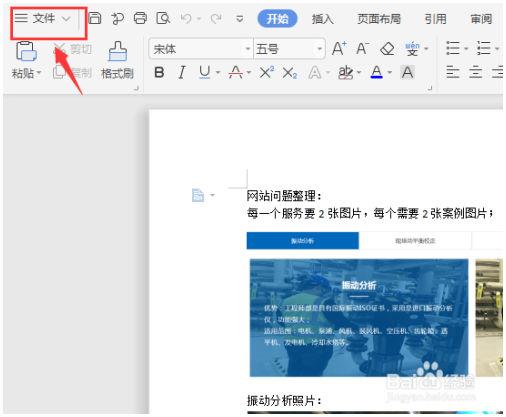Click the text 振动分析照片：
Image resolution: width=506 pixels, height=417 pixels.
pos(284,400)
